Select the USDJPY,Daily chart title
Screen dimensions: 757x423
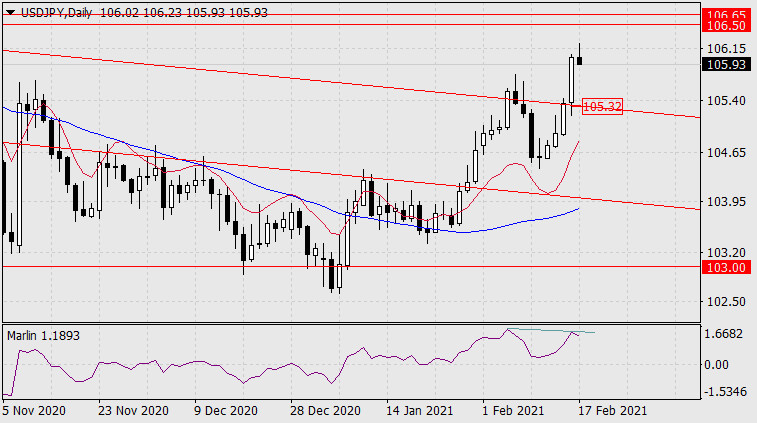[56, 13]
